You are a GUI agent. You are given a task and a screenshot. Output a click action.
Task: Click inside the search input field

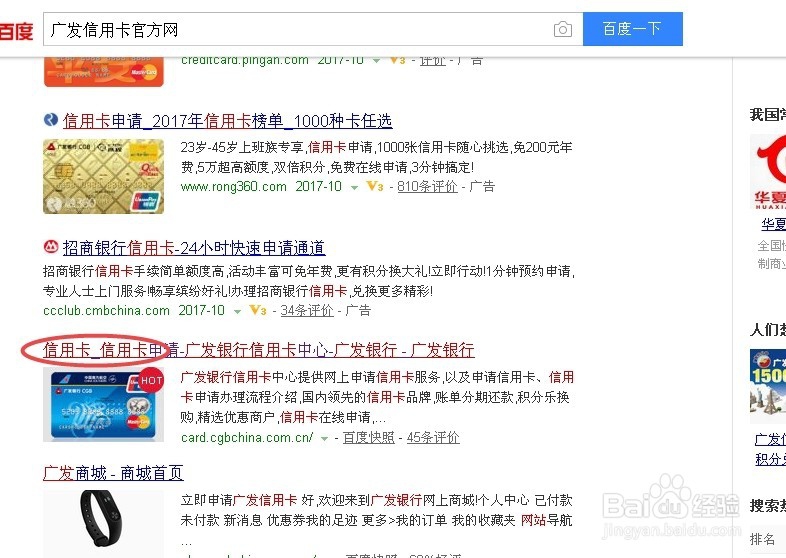tap(298, 30)
